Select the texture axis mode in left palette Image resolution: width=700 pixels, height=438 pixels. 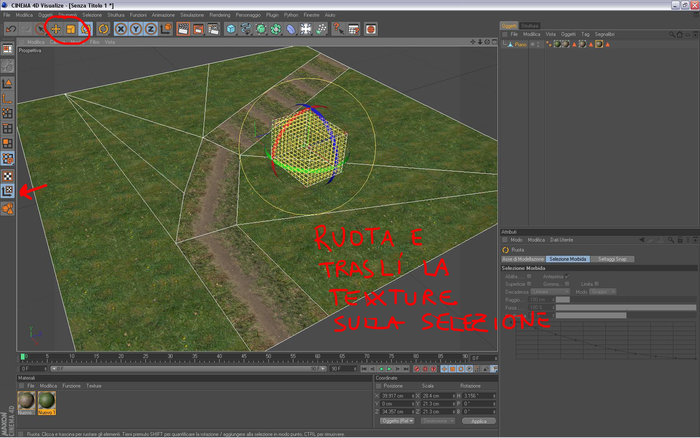coord(8,191)
